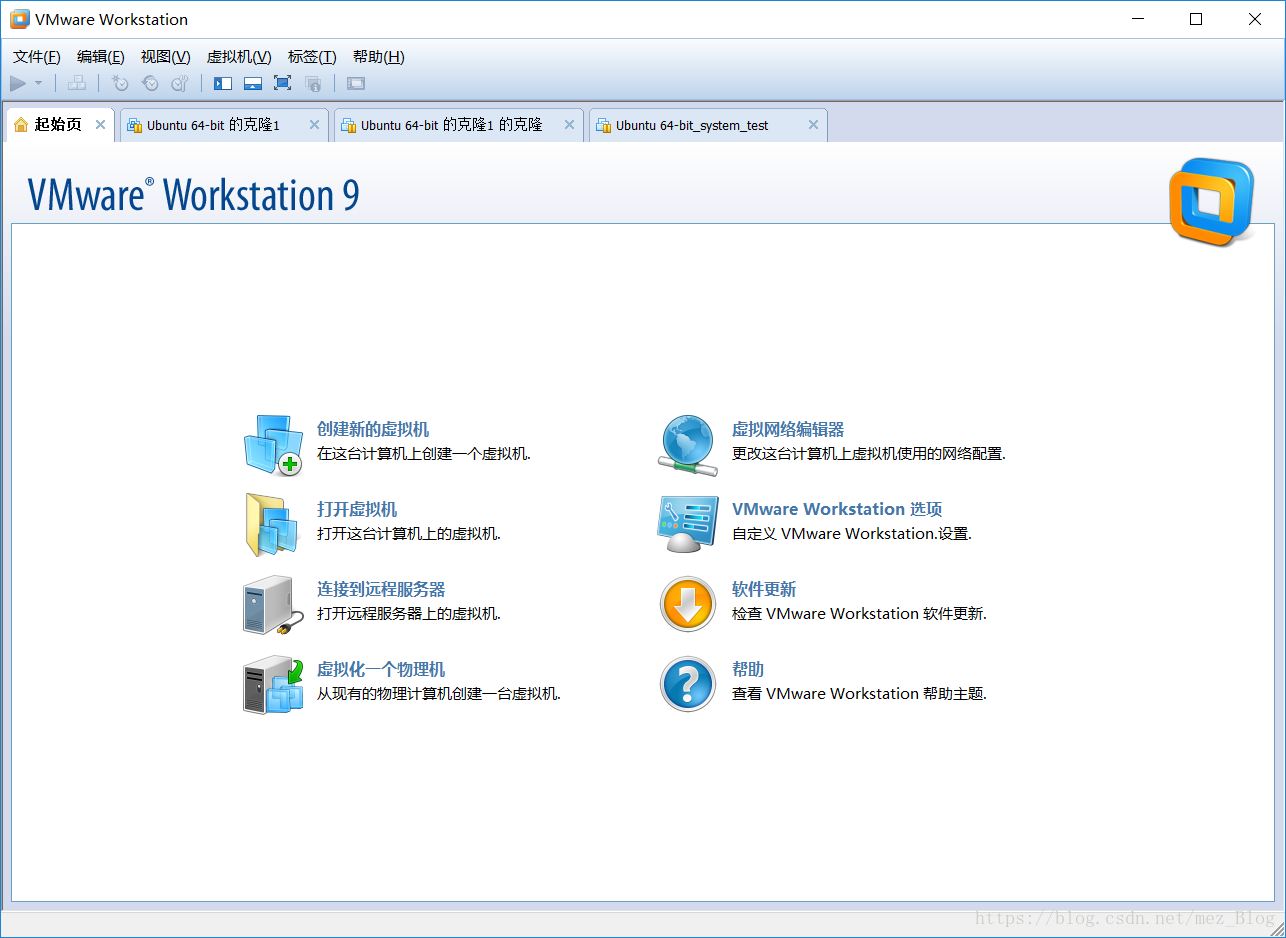Close the 起始页 tab
This screenshot has height=938, width=1286.
point(100,125)
